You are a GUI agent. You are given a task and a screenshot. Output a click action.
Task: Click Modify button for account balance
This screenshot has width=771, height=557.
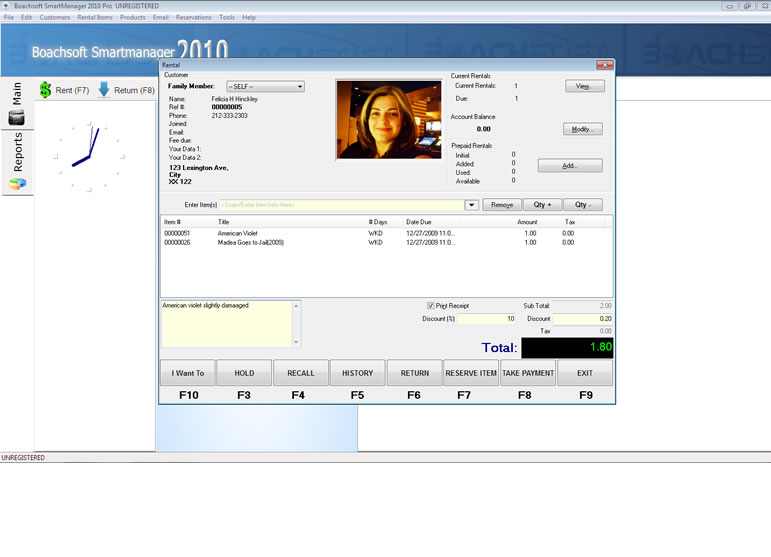(x=583, y=129)
